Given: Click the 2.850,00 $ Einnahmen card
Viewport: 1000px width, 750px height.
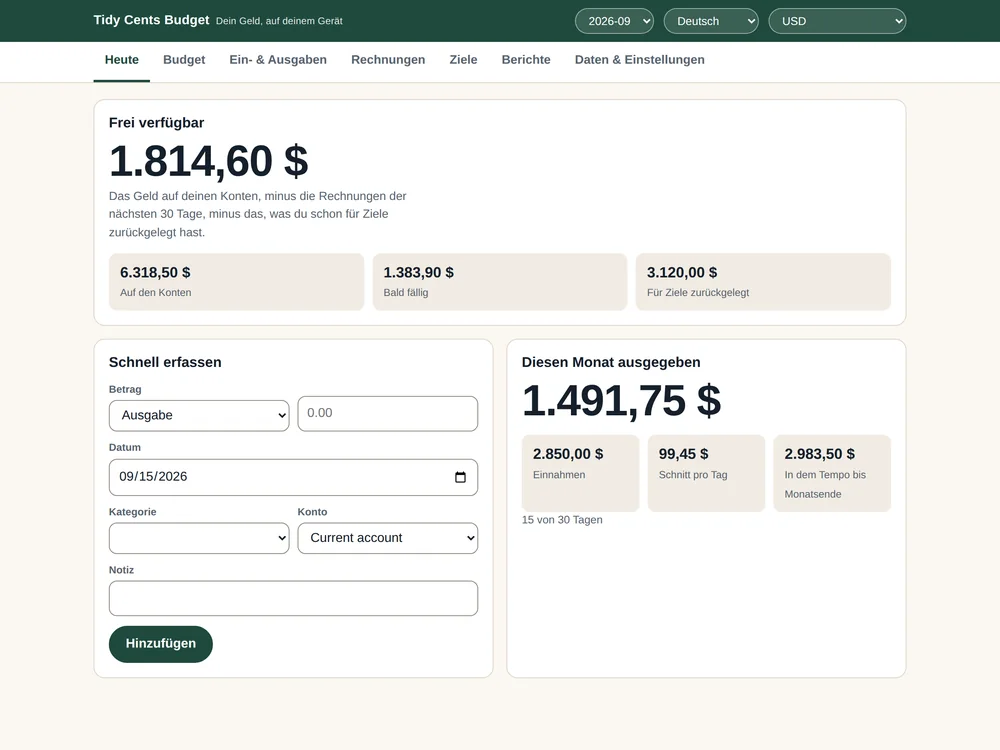Looking at the screenshot, I should [x=580, y=473].
